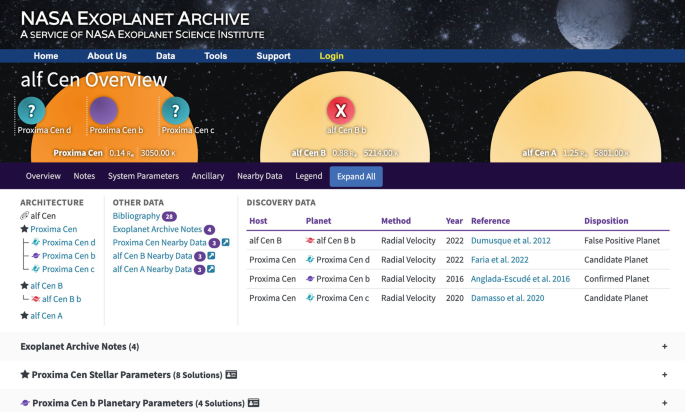Open external link icon beside Proxima Cen Nearby Data
This screenshot has height=412, width=685.
coord(225,243)
